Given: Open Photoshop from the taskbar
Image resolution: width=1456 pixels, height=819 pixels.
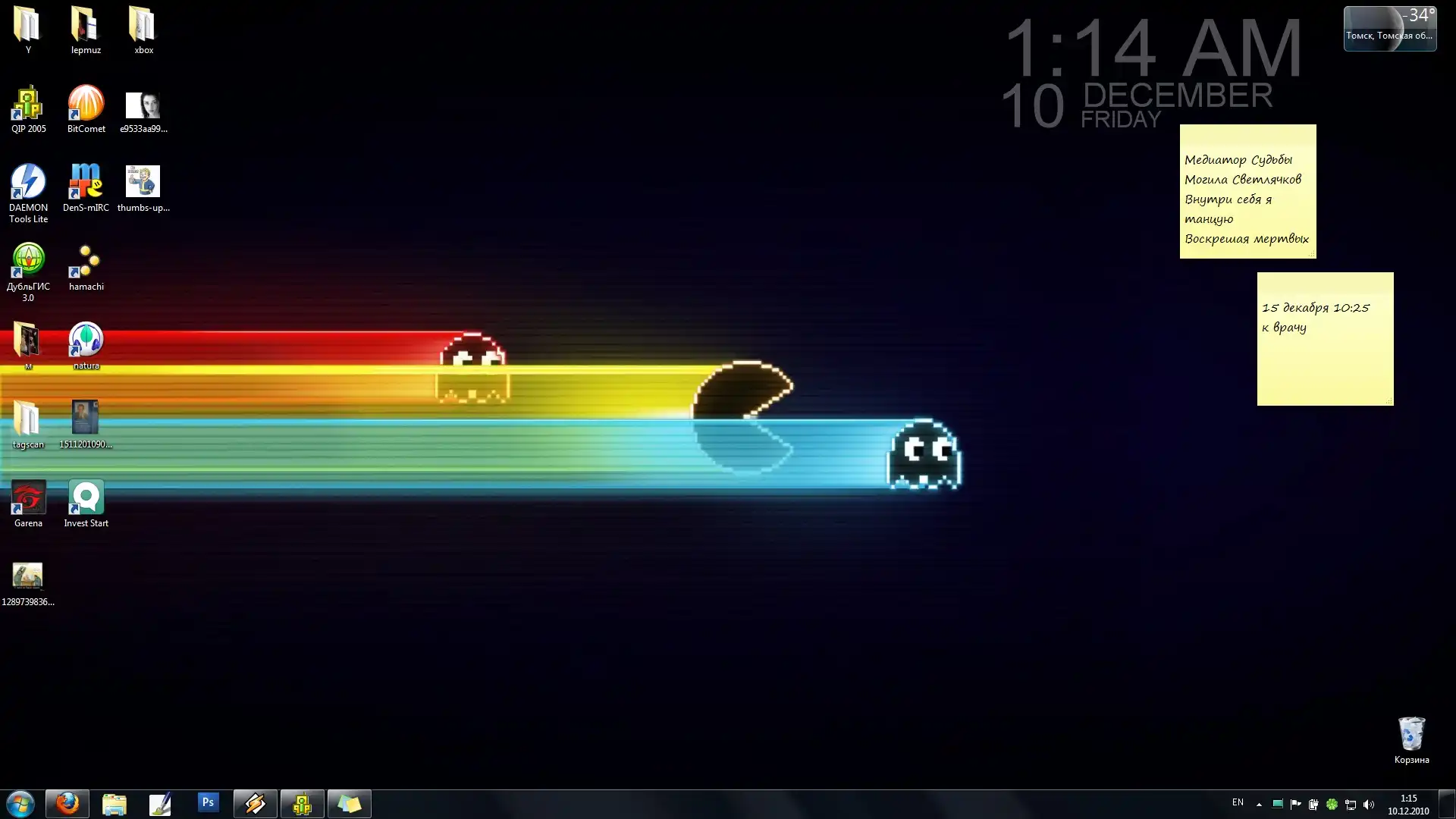Looking at the screenshot, I should coord(208,803).
